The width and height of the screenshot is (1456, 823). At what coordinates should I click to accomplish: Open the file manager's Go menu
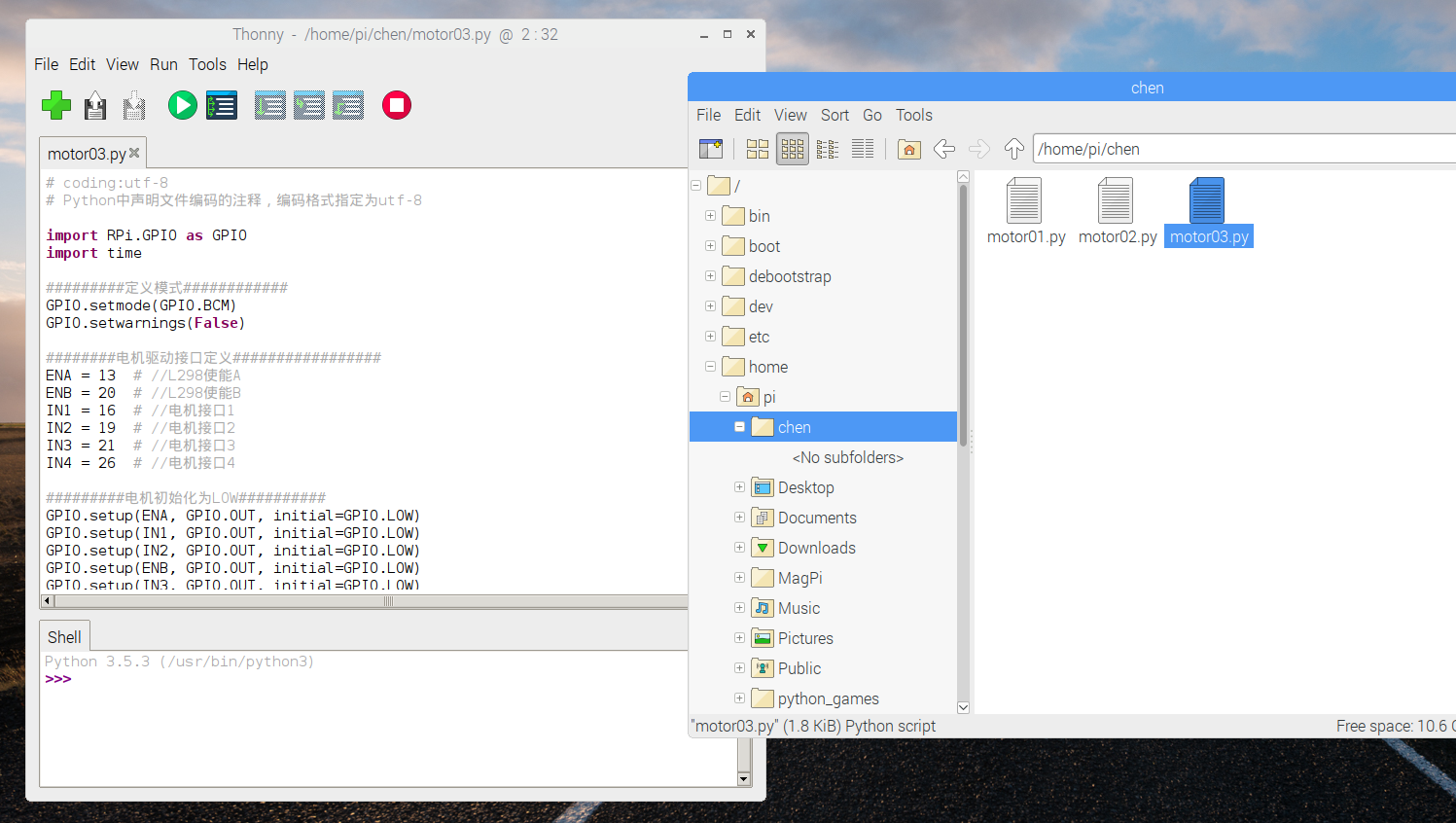[872, 115]
